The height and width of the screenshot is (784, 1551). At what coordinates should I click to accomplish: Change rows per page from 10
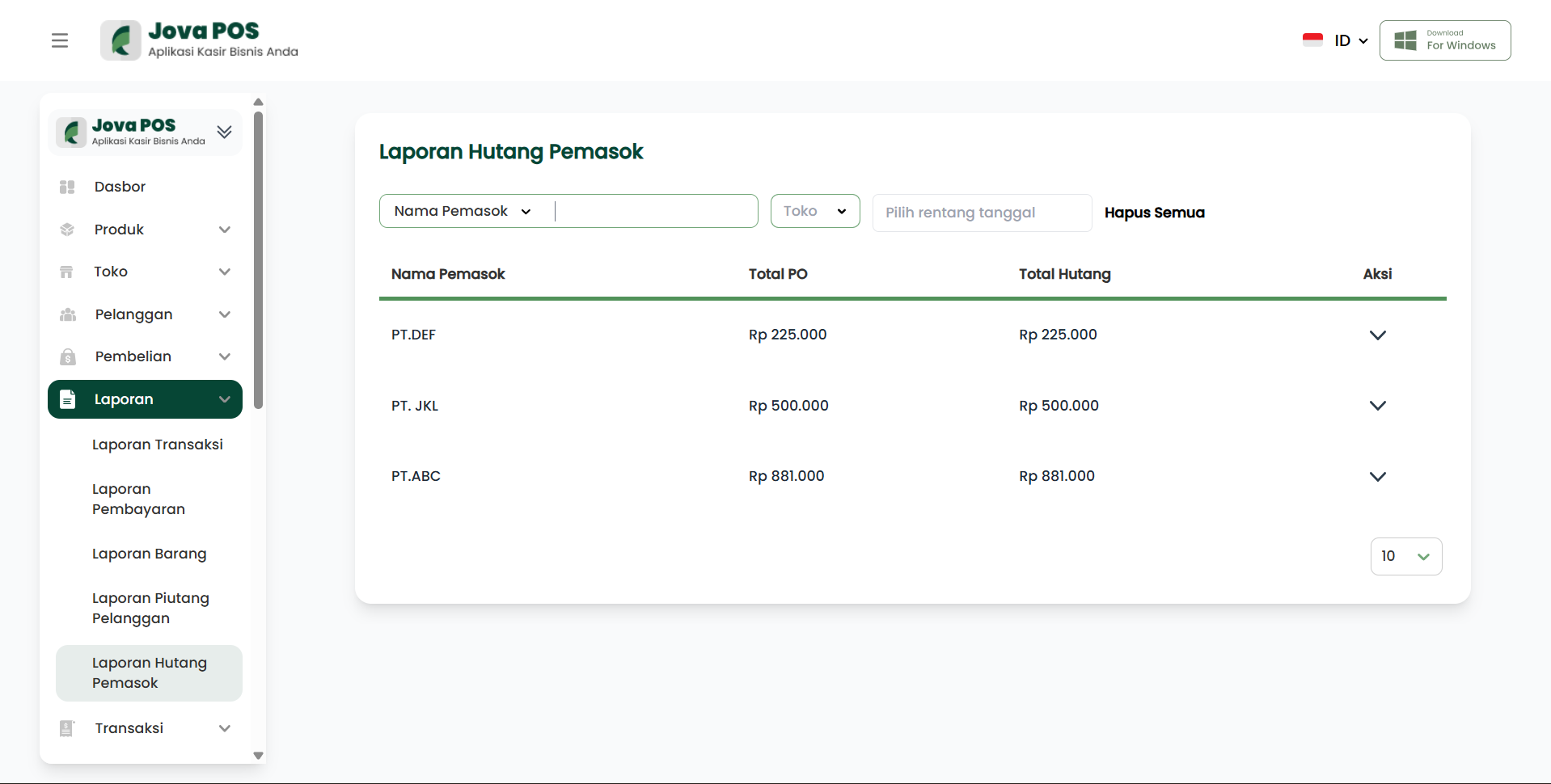pyautogui.click(x=1405, y=556)
